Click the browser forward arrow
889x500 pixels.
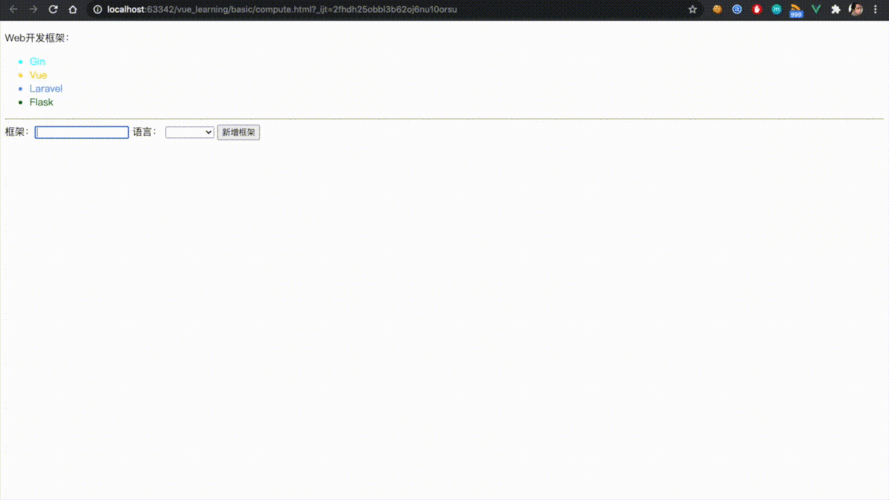point(33,9)
